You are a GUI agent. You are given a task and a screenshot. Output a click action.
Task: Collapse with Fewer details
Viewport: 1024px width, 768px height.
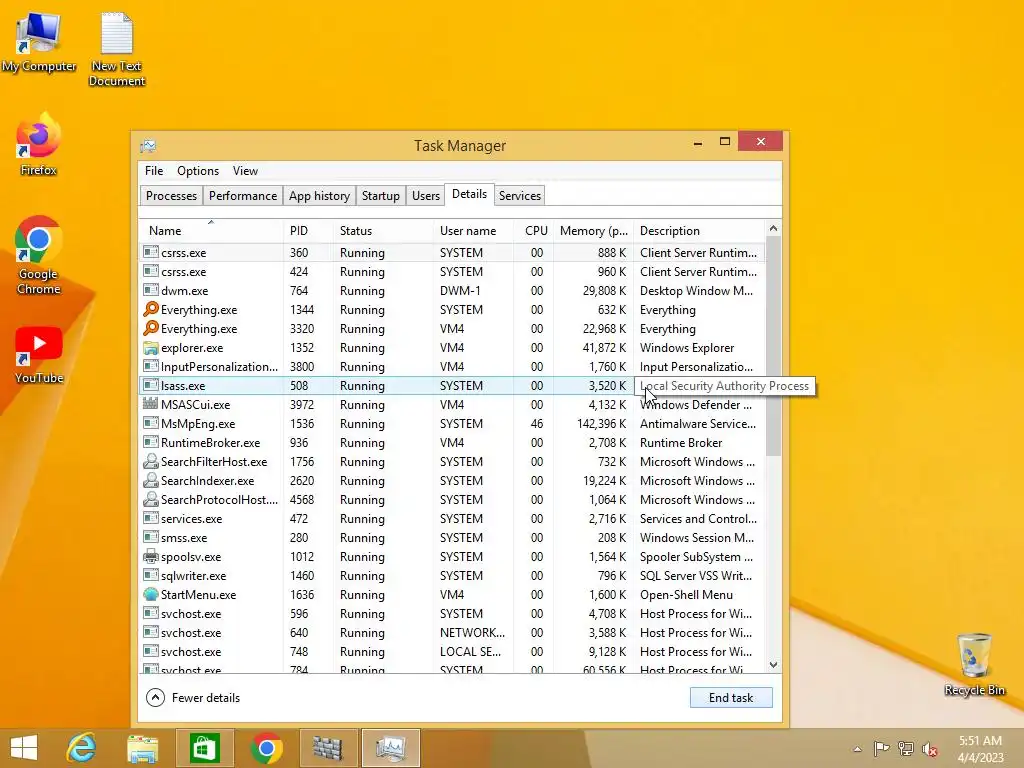[x=193, y=697]
